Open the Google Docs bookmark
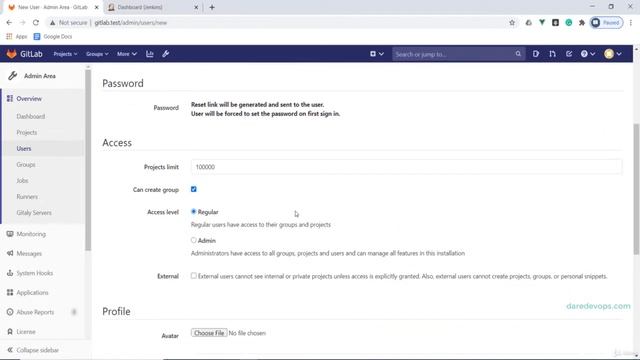Viewport: 640px width, 360px height. tap(53, 37)
